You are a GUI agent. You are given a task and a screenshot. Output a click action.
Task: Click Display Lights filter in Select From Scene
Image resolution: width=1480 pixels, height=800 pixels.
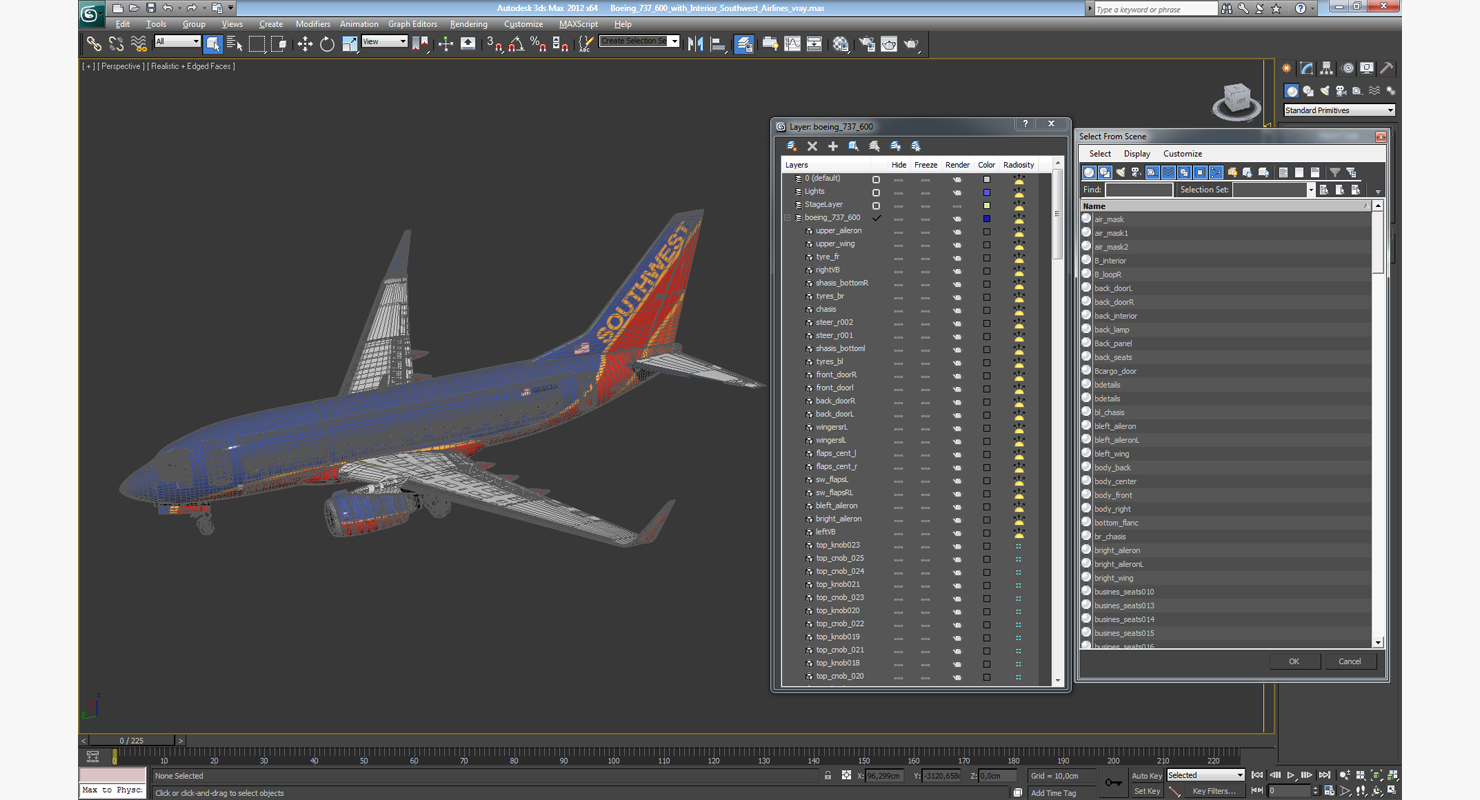coord(1121,172)
